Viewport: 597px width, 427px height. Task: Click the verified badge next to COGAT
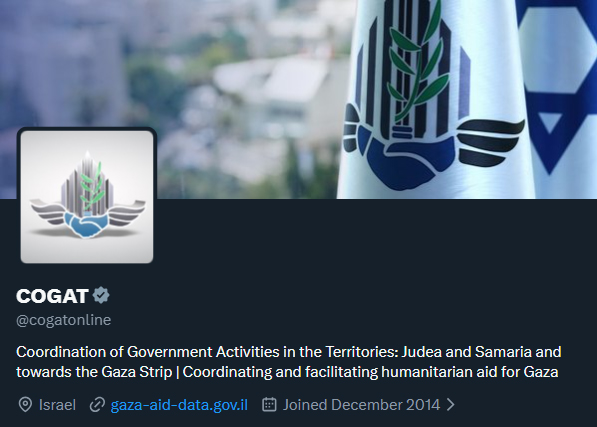pyautogui.click(x=101, y=295)
